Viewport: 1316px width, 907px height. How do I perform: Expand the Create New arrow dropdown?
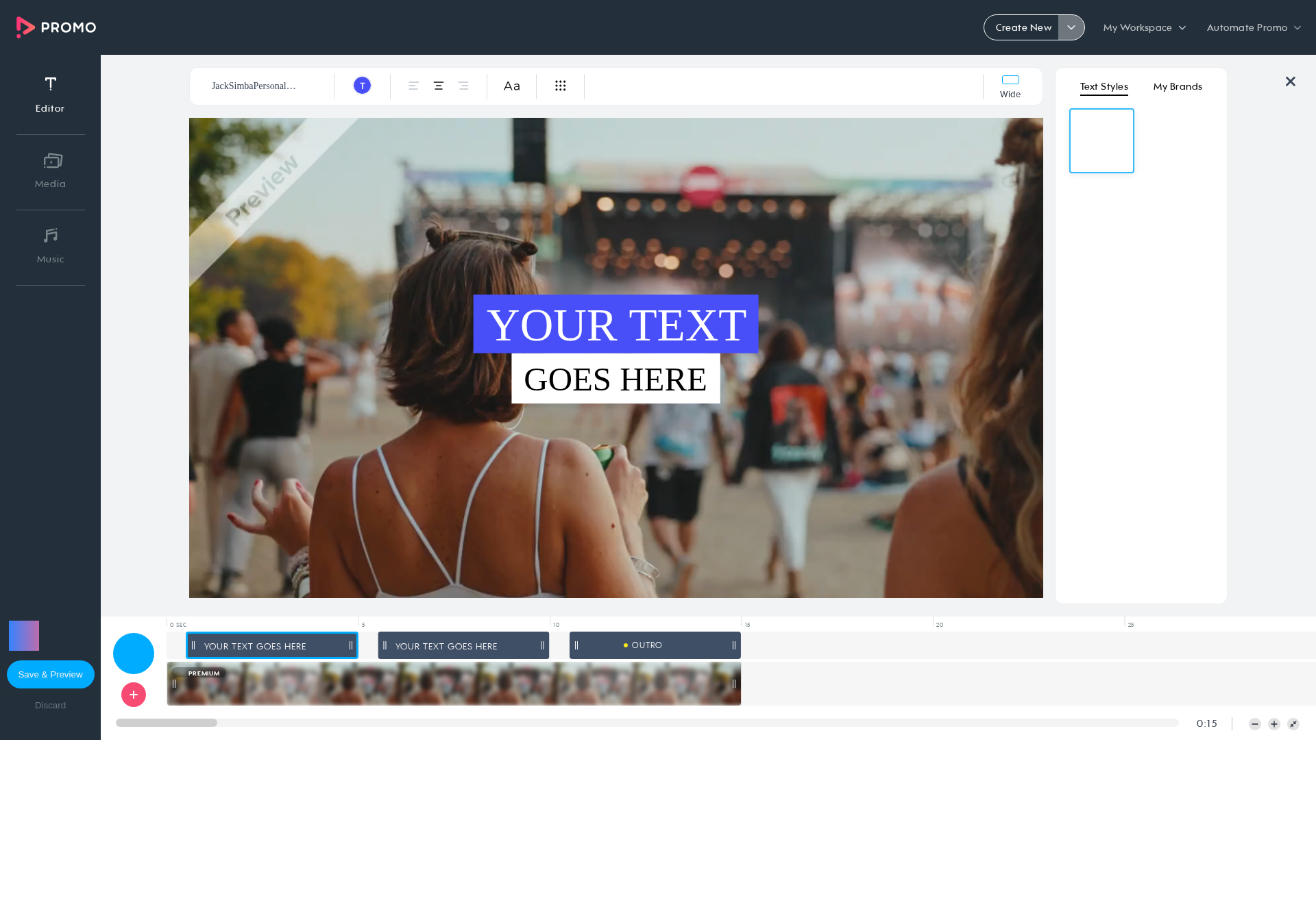click(1071, 27)
